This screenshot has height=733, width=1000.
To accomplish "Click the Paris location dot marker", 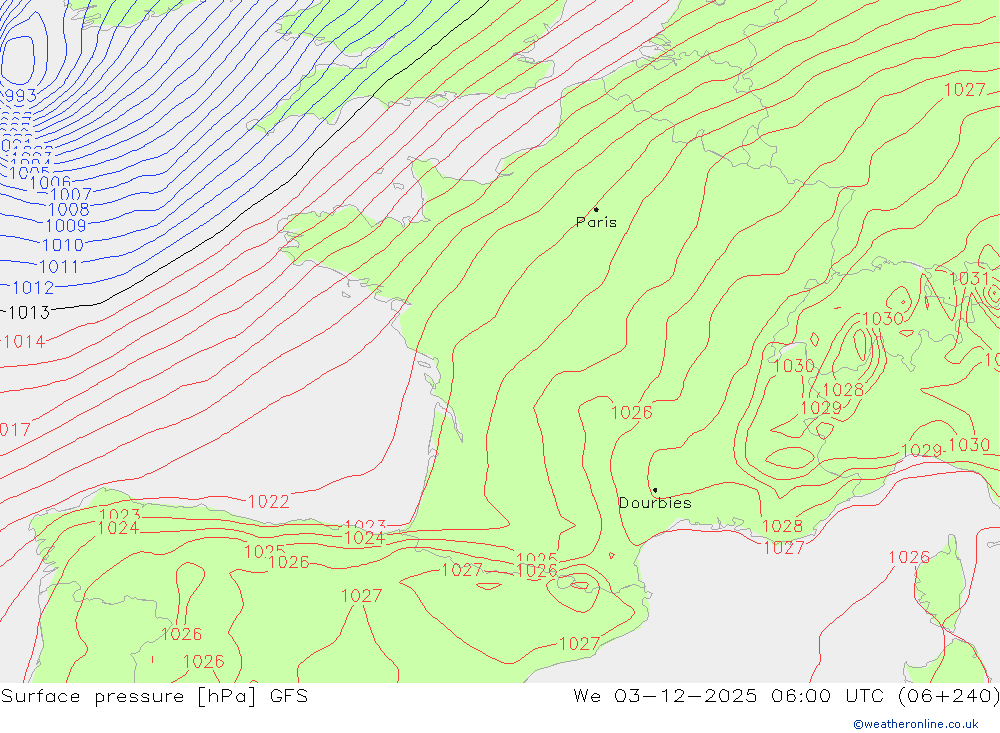I will click(x=596, y=209).
